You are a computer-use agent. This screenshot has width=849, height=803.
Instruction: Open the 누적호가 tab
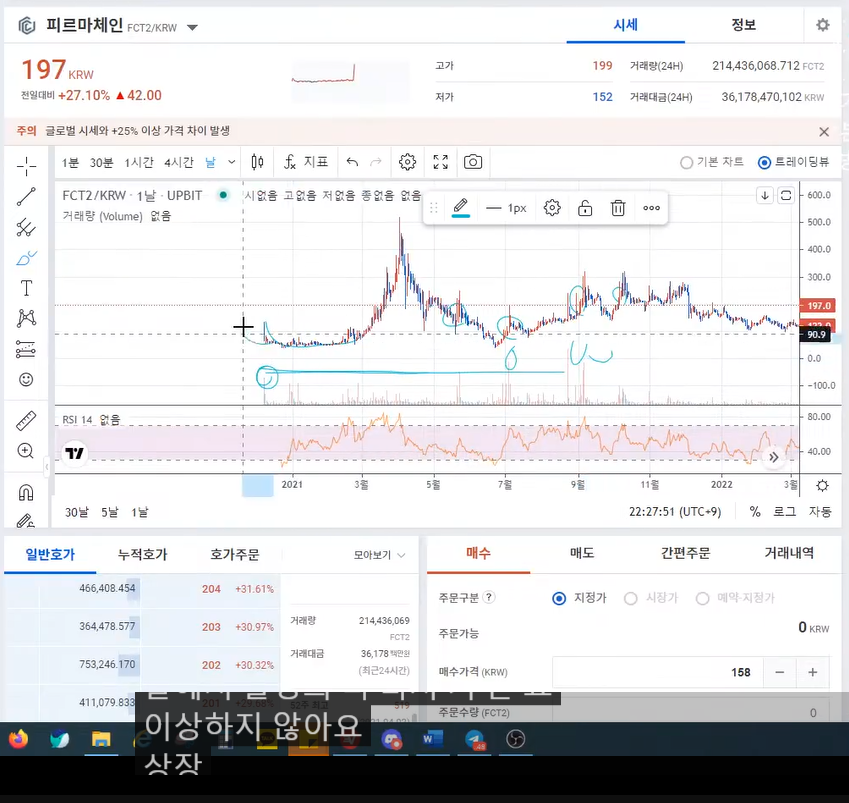(142, 554)
